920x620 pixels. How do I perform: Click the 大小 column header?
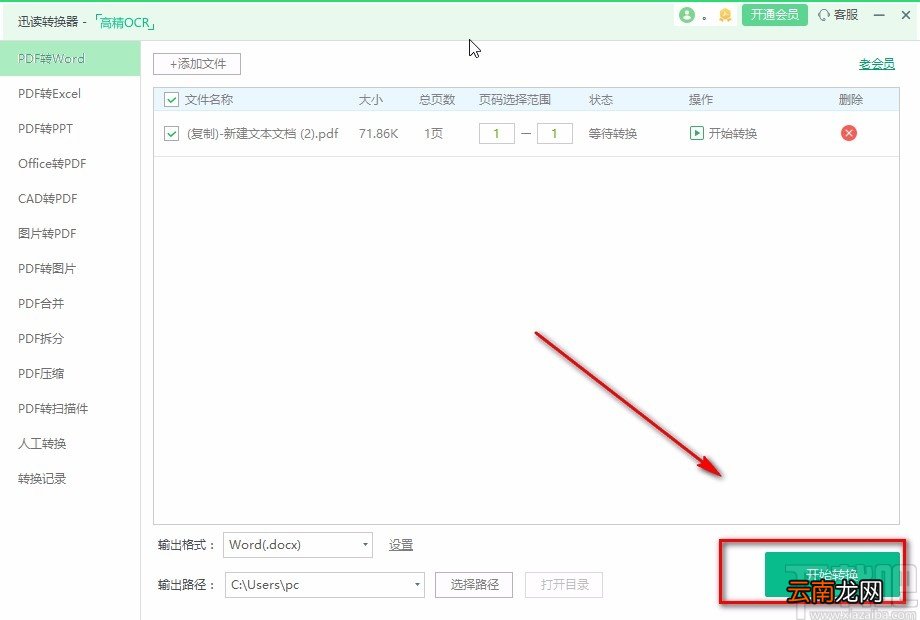click(x=370, y=100)
